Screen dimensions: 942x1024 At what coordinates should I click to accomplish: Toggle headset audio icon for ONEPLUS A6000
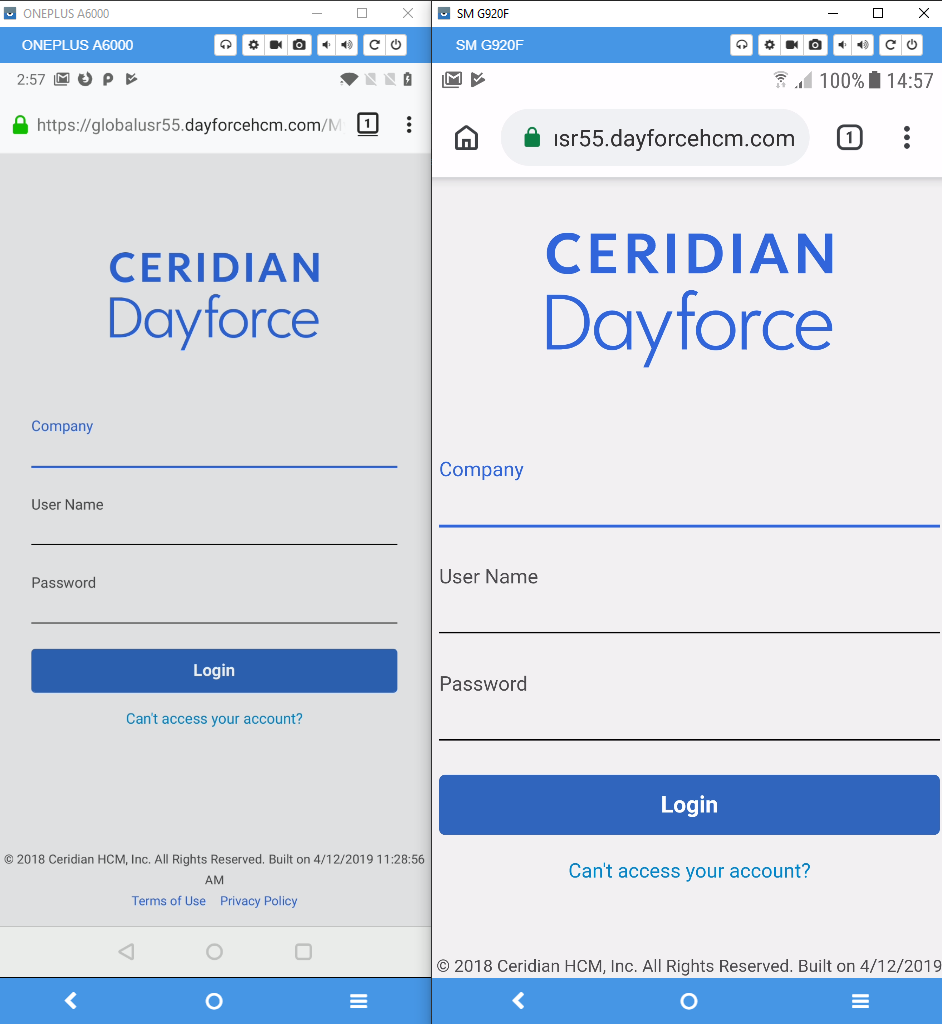[x=225, y=45]
